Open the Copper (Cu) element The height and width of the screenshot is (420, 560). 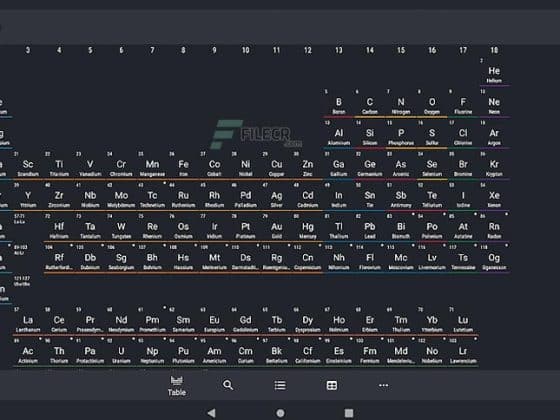[277, 166]
